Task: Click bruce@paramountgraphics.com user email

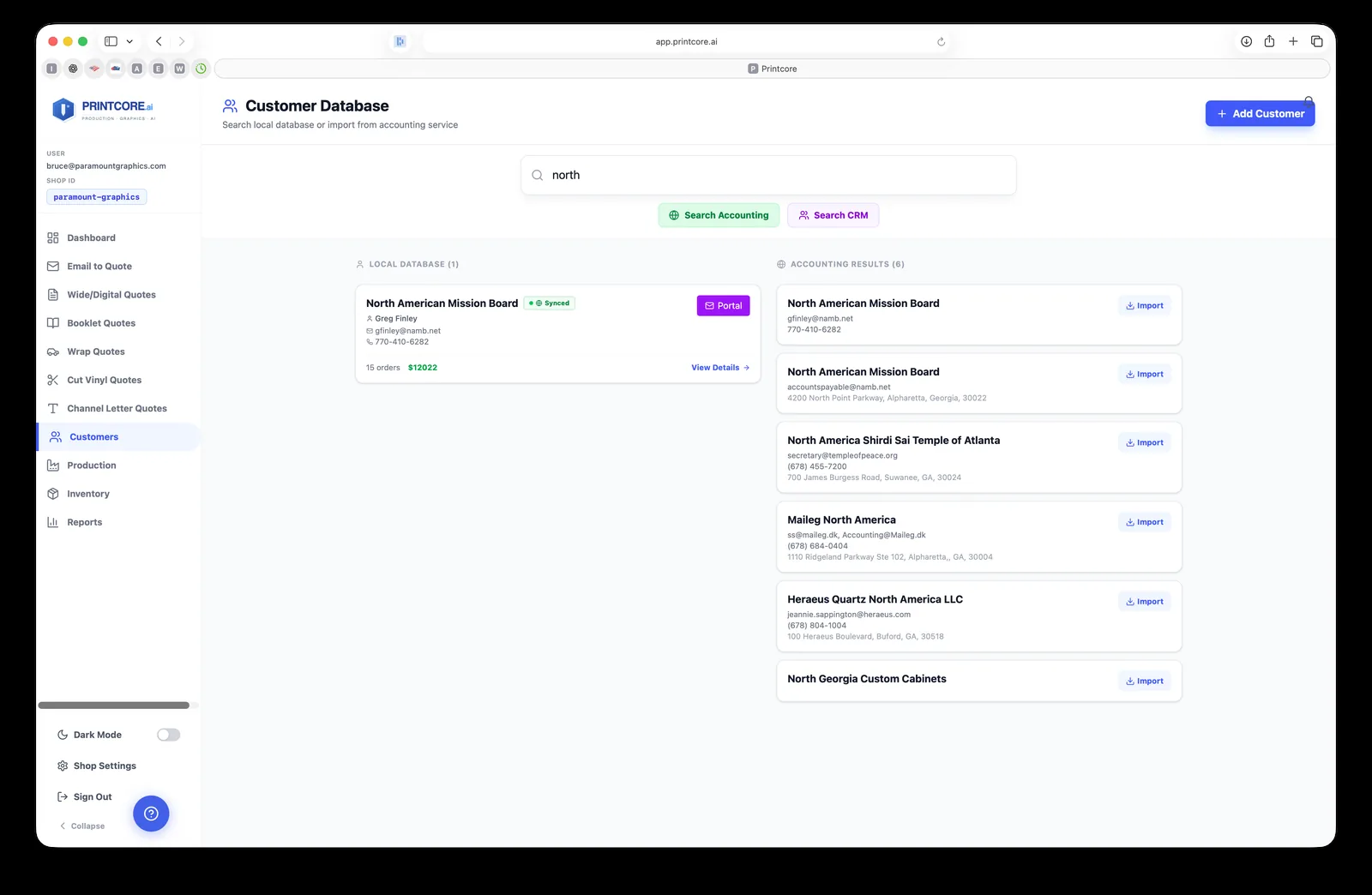Action: click(x=106, y=165)
